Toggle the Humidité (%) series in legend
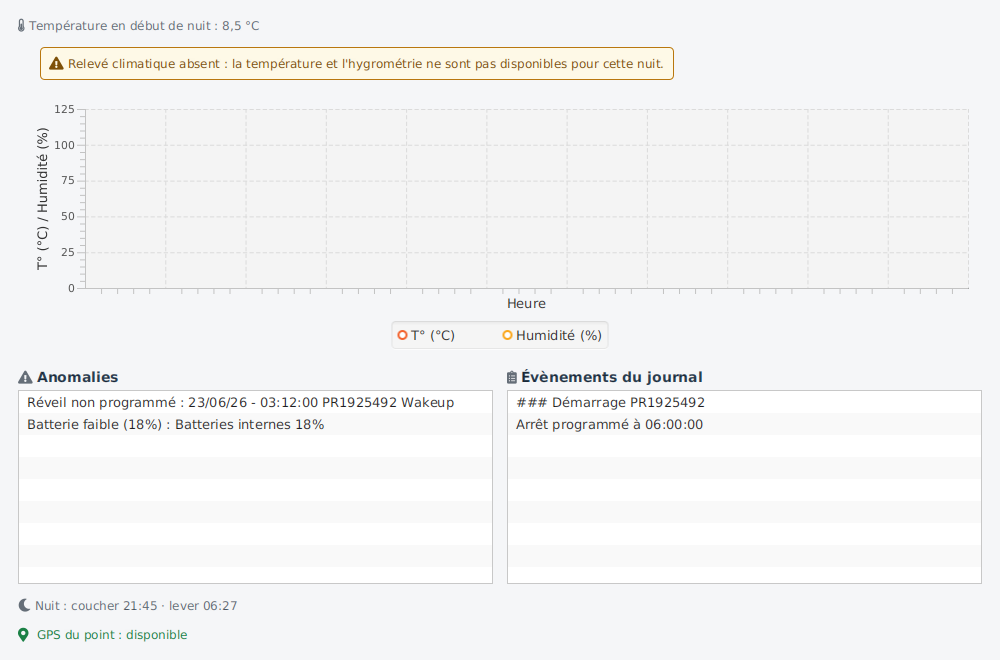 pyautogui.click(x=552, y=335)
